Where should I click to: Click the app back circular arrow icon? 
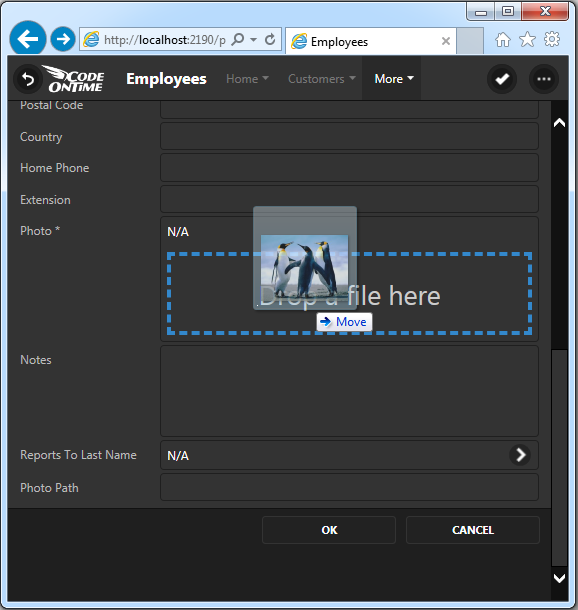coord(28,79)
